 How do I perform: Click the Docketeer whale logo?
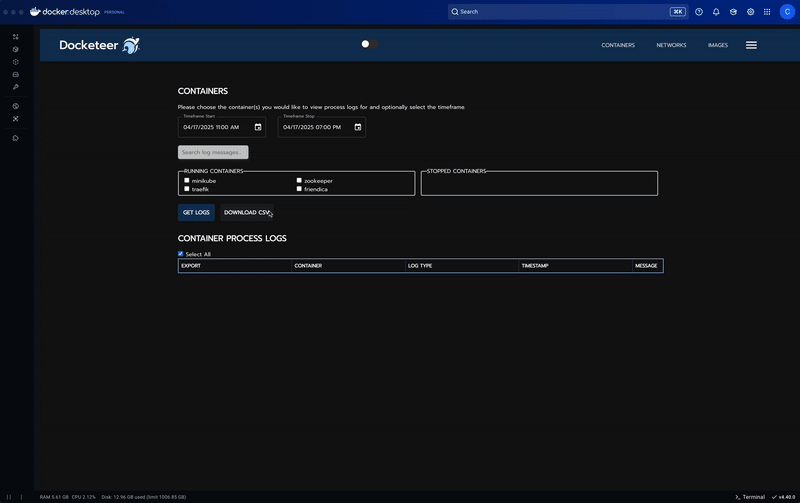pos(131,45)
